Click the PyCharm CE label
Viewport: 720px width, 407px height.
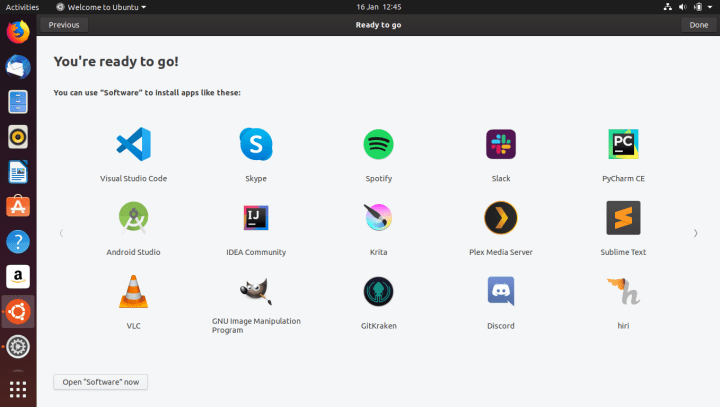click(x=623, y=178)
